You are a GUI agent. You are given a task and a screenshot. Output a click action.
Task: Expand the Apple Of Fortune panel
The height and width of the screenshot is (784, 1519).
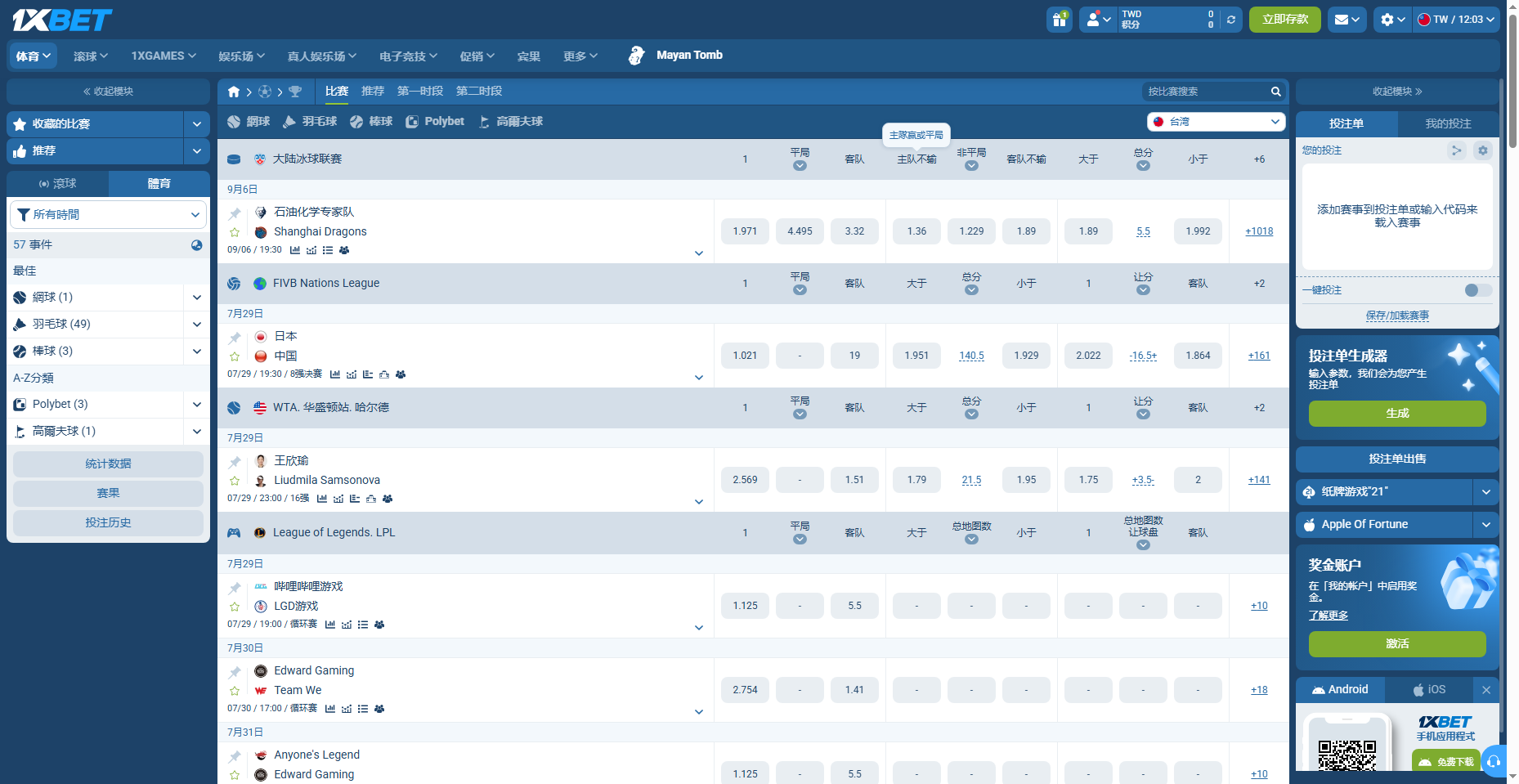coord(1485,525)
